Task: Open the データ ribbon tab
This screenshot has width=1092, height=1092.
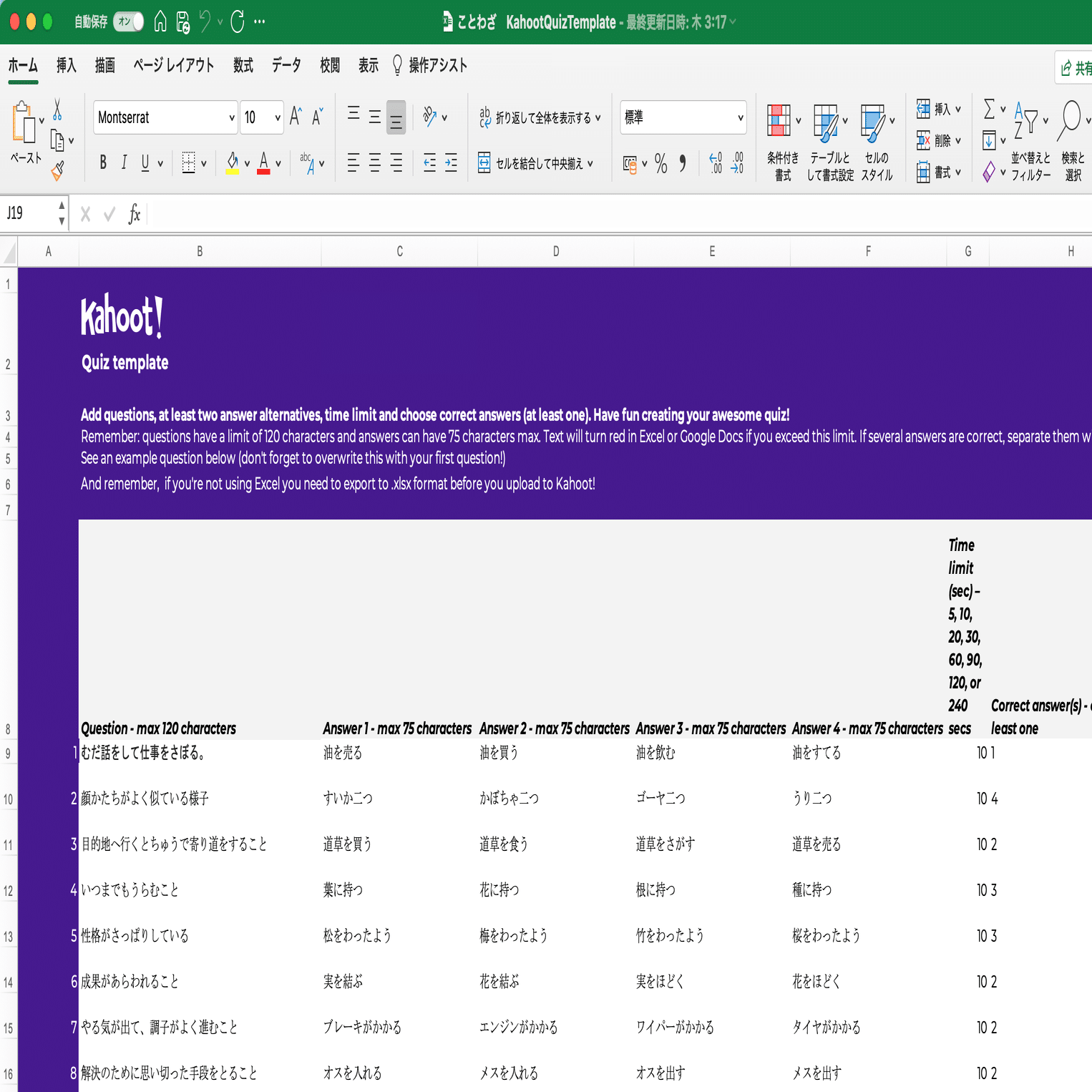Action: (x=286, y=66)
